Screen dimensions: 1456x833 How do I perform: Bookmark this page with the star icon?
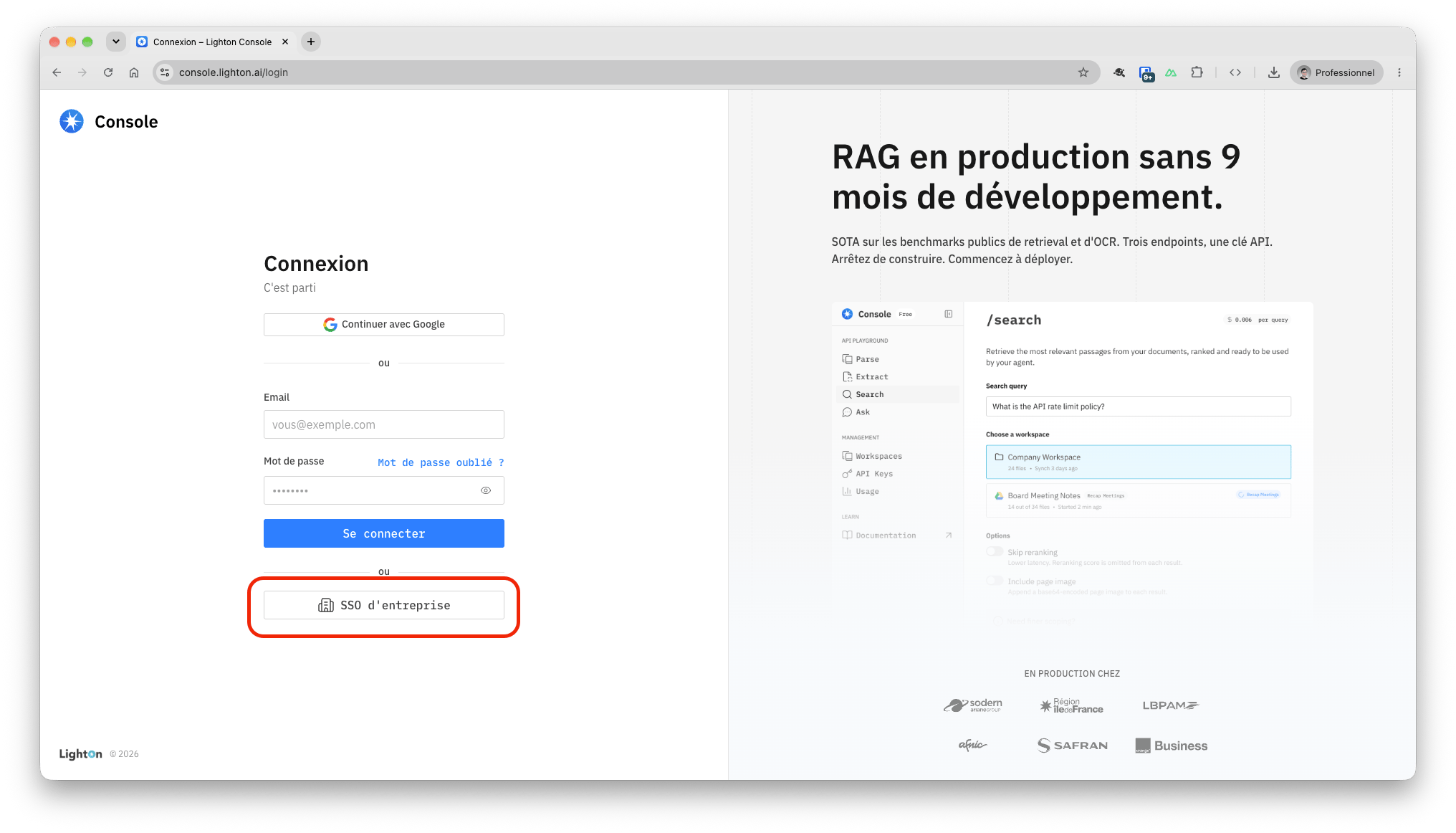[1083, 72]
